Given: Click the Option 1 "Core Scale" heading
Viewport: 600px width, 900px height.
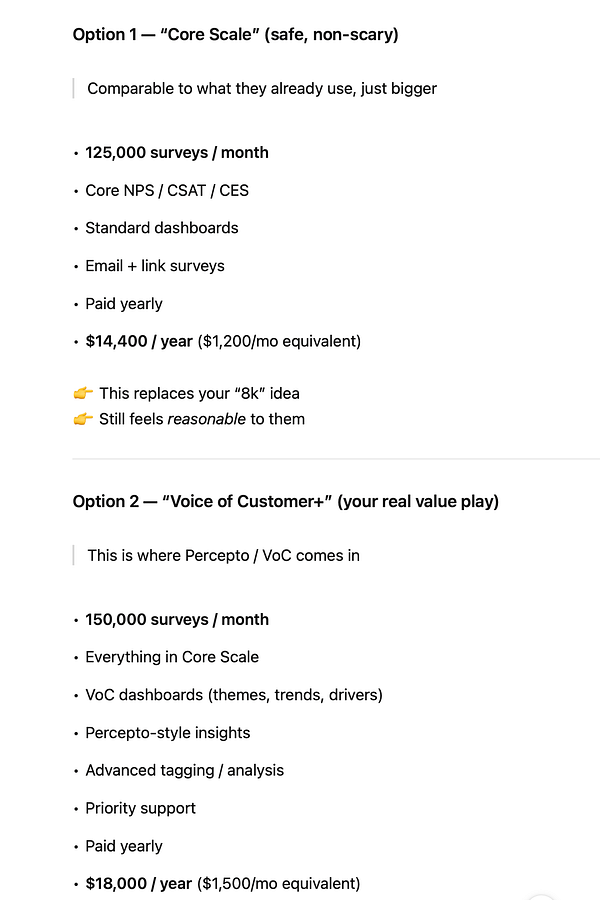Looking at the screenshot, I should (x=235, y=35).
